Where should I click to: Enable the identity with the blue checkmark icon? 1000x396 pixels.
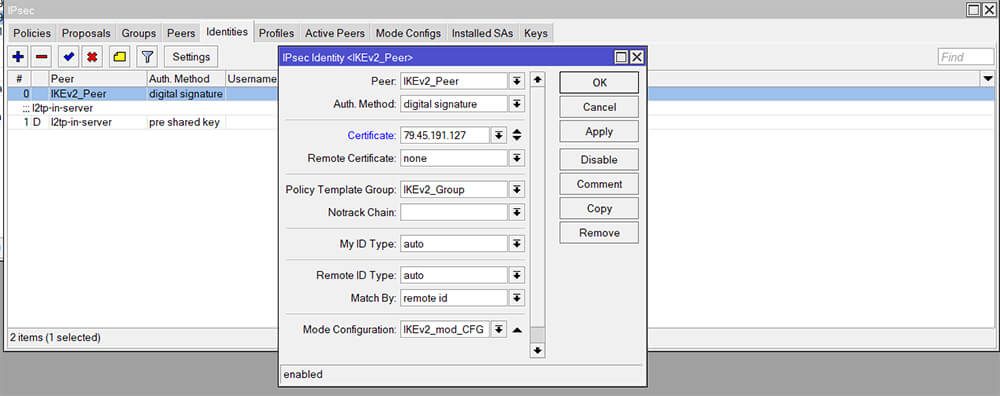pyautogui.click(x=69, y=57)
